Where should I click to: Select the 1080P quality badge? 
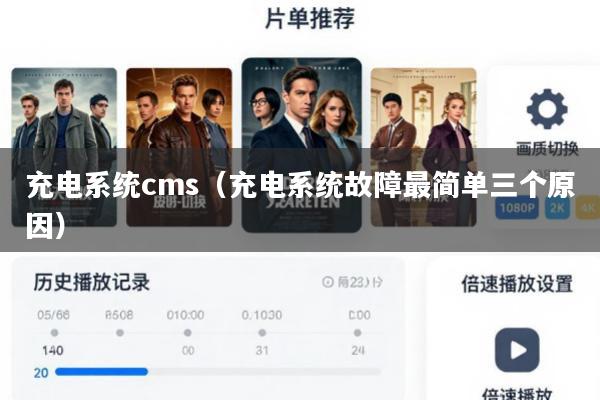[517, 208]
